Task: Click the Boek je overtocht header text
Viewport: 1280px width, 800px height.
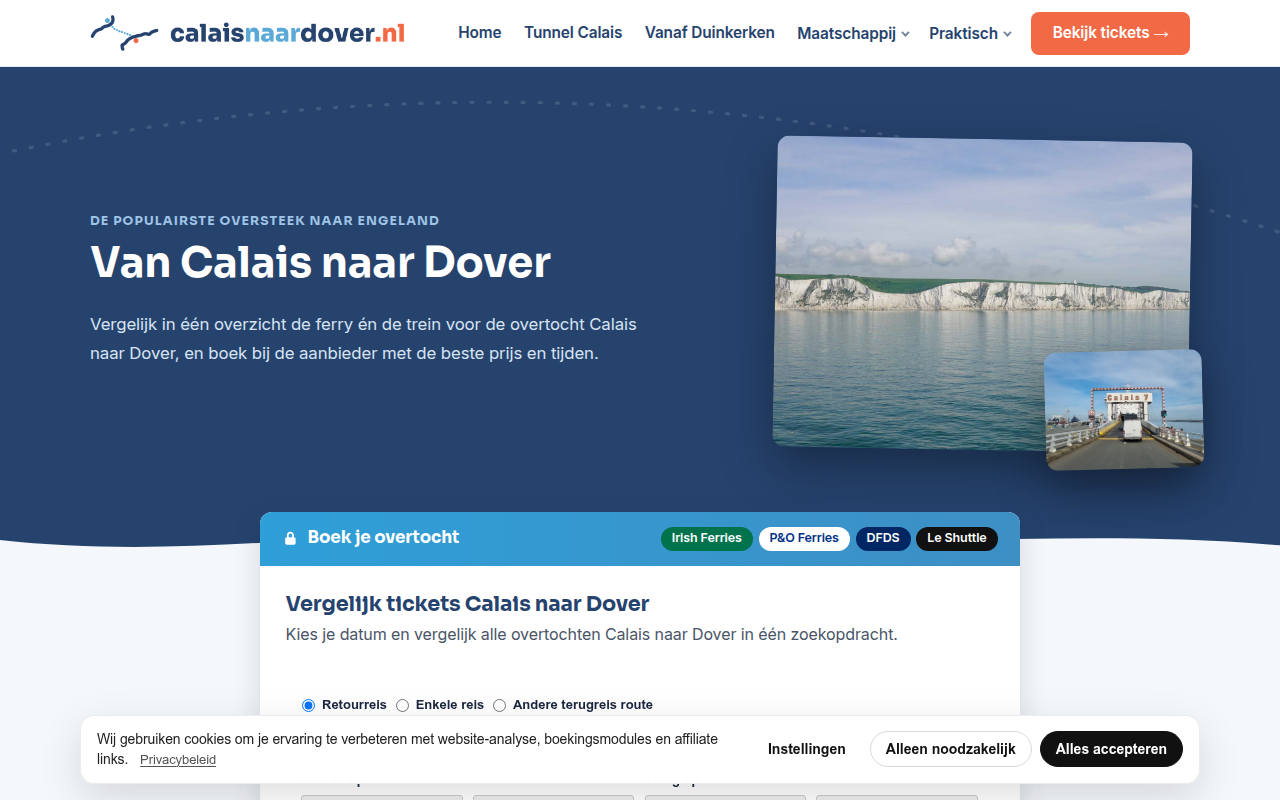Action: (x=384, y=537)
